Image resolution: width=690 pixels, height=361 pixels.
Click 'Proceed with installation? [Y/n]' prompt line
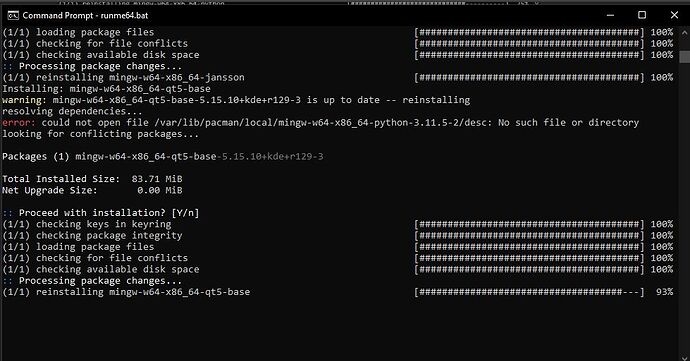click(x=101, y=213)
